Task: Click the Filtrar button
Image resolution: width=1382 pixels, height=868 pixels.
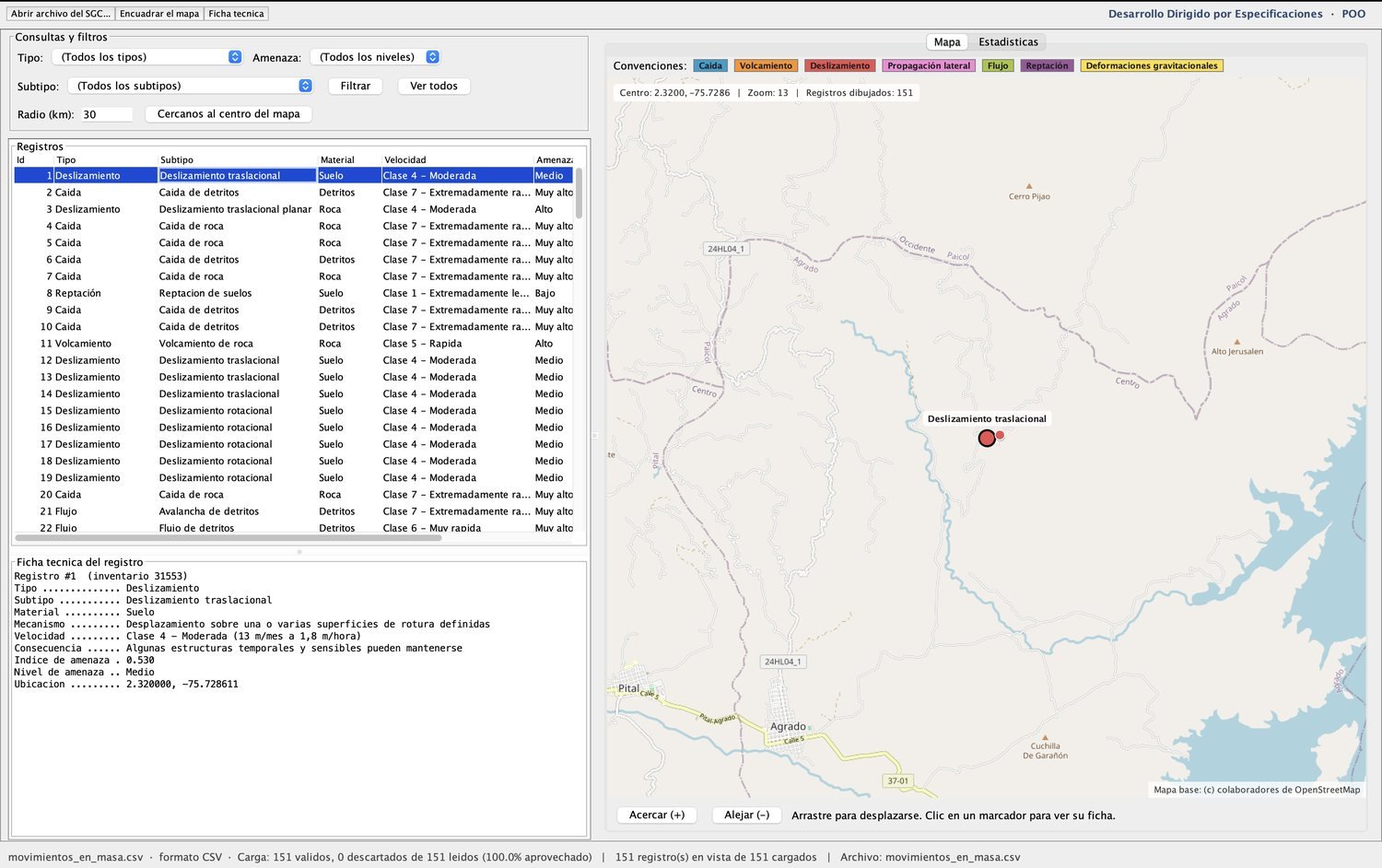Action: point(355,86)
